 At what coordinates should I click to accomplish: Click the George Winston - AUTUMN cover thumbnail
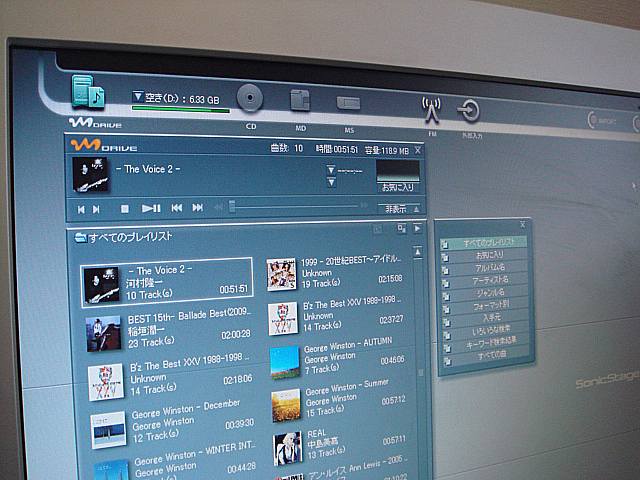(285, 362)
